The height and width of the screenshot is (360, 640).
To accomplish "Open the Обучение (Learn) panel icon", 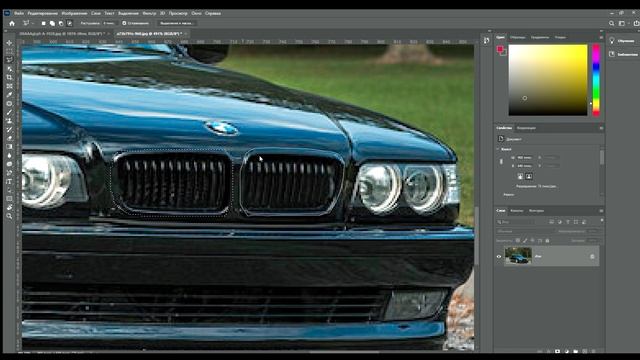I will tap(612, 41).
